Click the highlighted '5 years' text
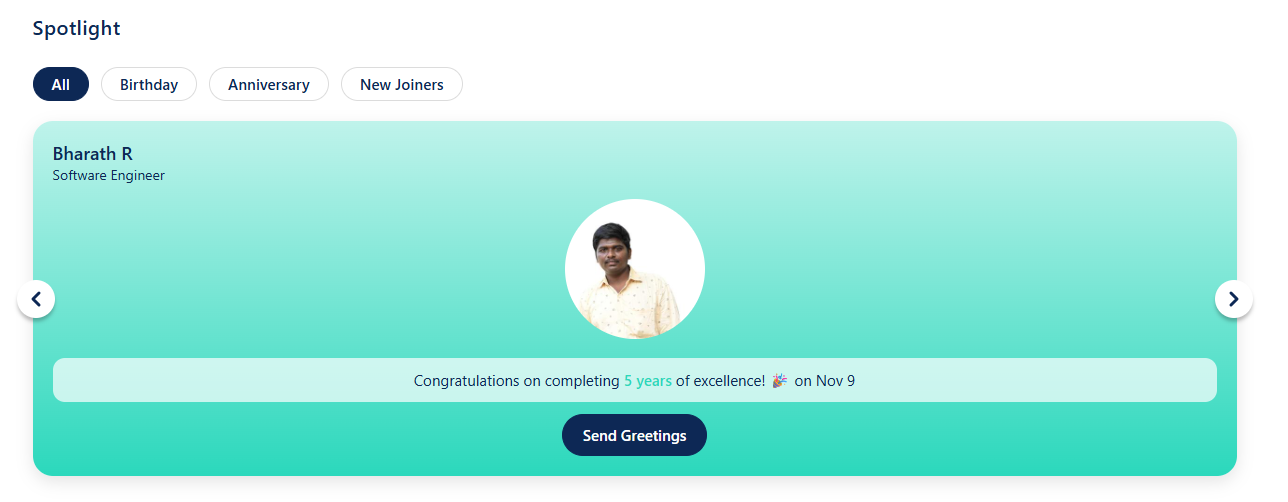This screenshot has height=502, width=1288. click(x=648, y=381)
